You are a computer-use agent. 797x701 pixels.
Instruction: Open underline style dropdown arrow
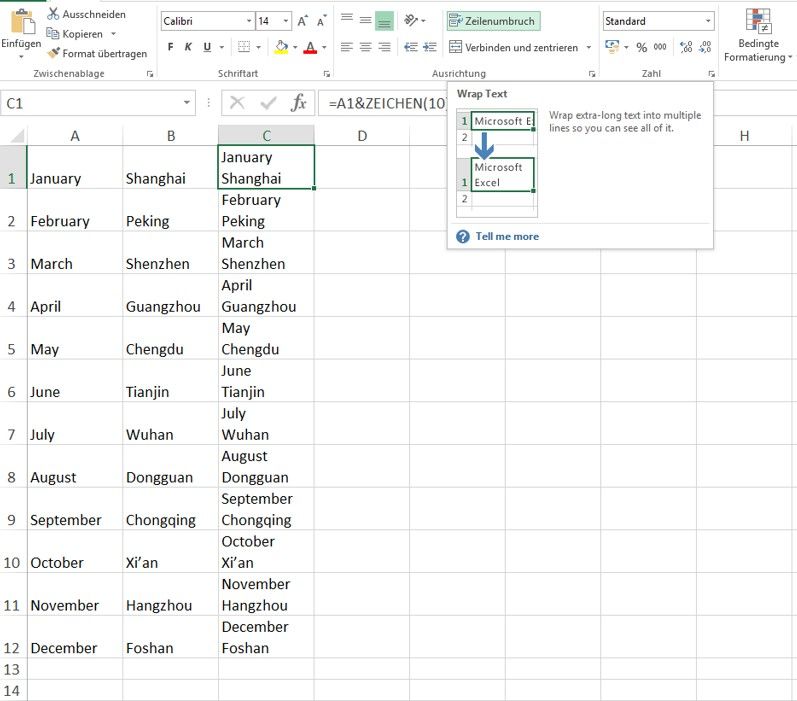[x=222, y=47]
